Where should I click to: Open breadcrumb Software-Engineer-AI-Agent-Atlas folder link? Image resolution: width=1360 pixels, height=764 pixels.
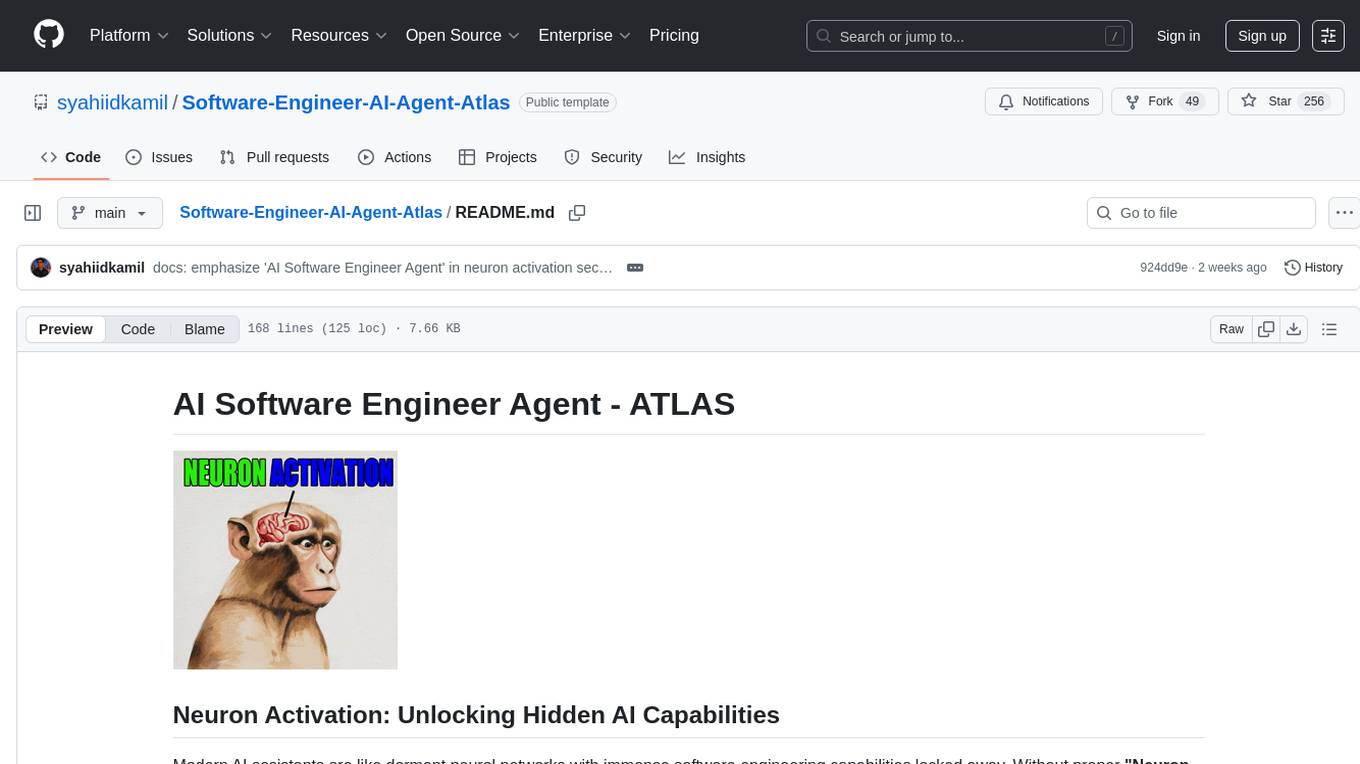311,212
